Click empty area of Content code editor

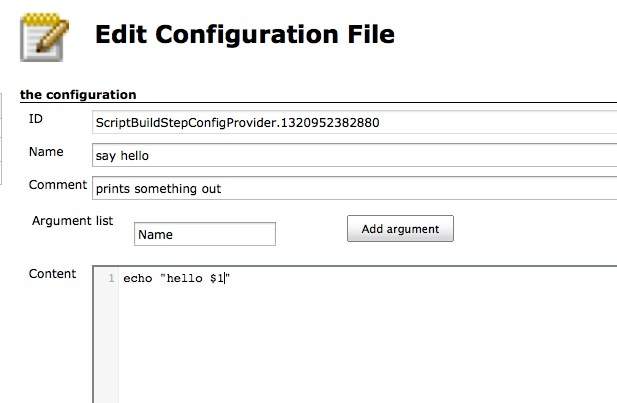[366, 342]
